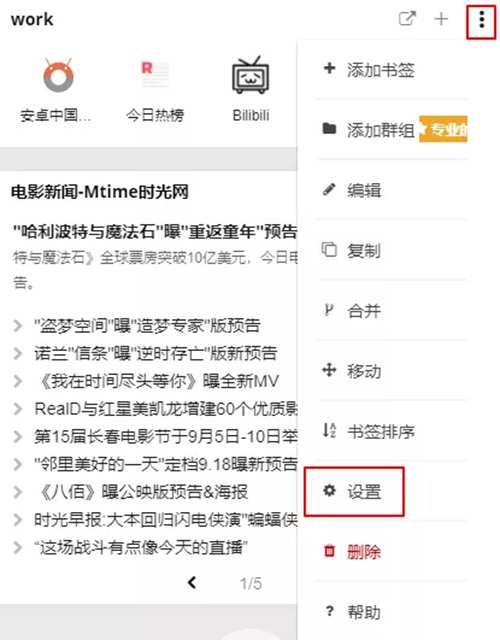
Task: Select 添加群组 menu entry
Action: 392,130
